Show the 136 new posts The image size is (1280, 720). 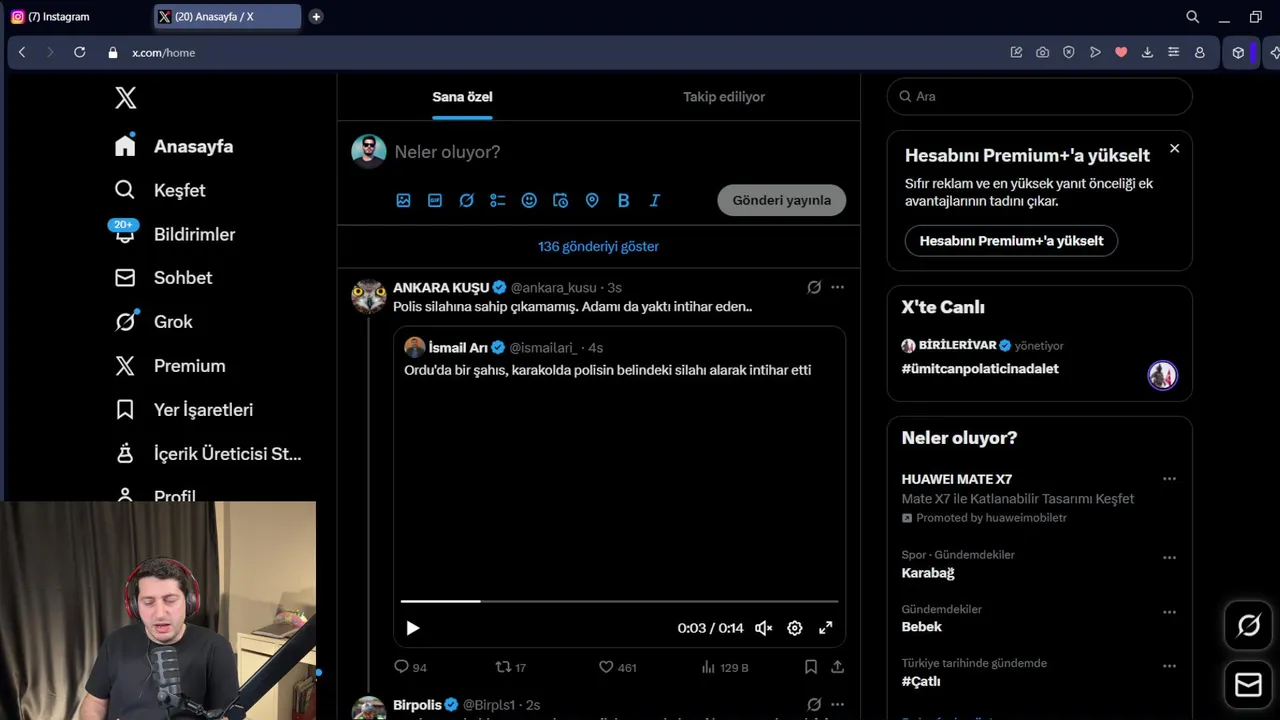598,246
